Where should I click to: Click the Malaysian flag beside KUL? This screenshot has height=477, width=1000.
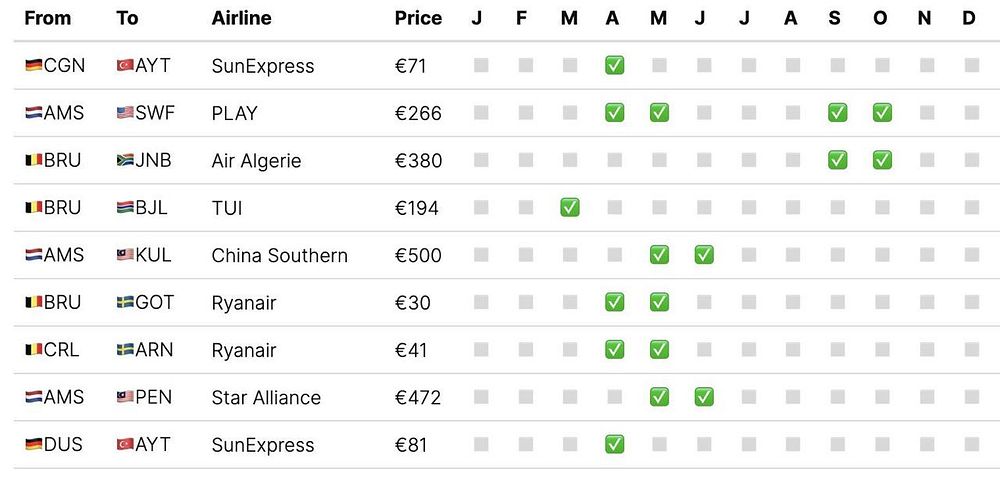point(125,255)
